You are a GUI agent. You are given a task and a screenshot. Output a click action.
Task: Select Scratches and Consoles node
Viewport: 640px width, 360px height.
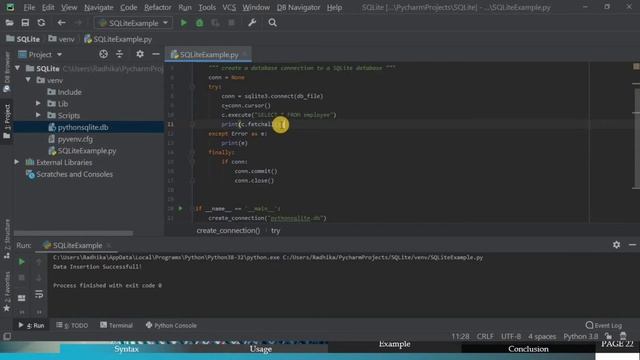[69, 174]
